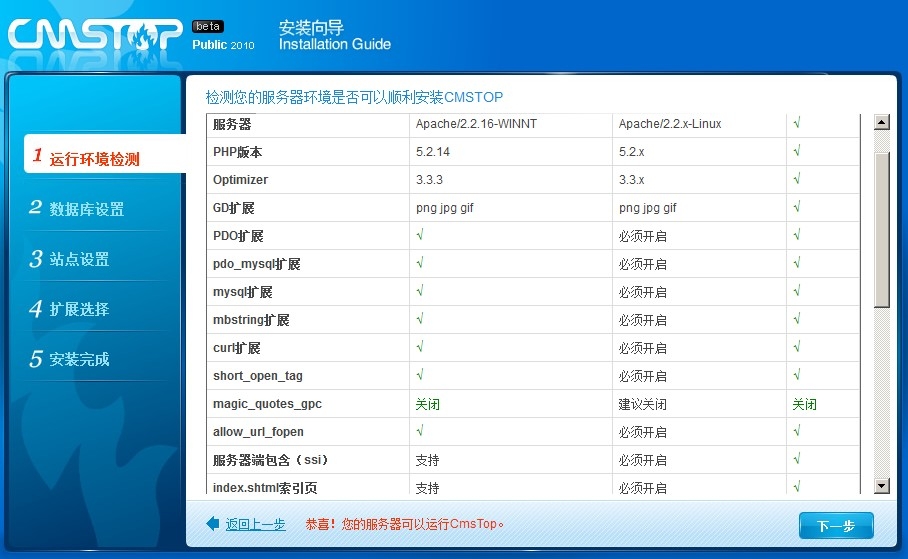The height and width of the screenshot is (559, 908).
Task: Click the Optimizer row label
Action: click(240, 180)
